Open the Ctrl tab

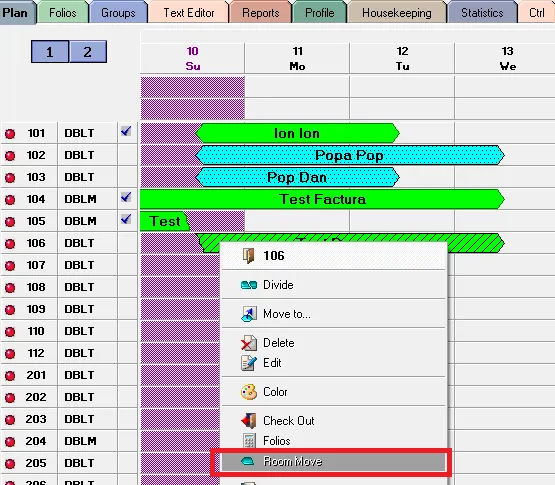[537, 13]
